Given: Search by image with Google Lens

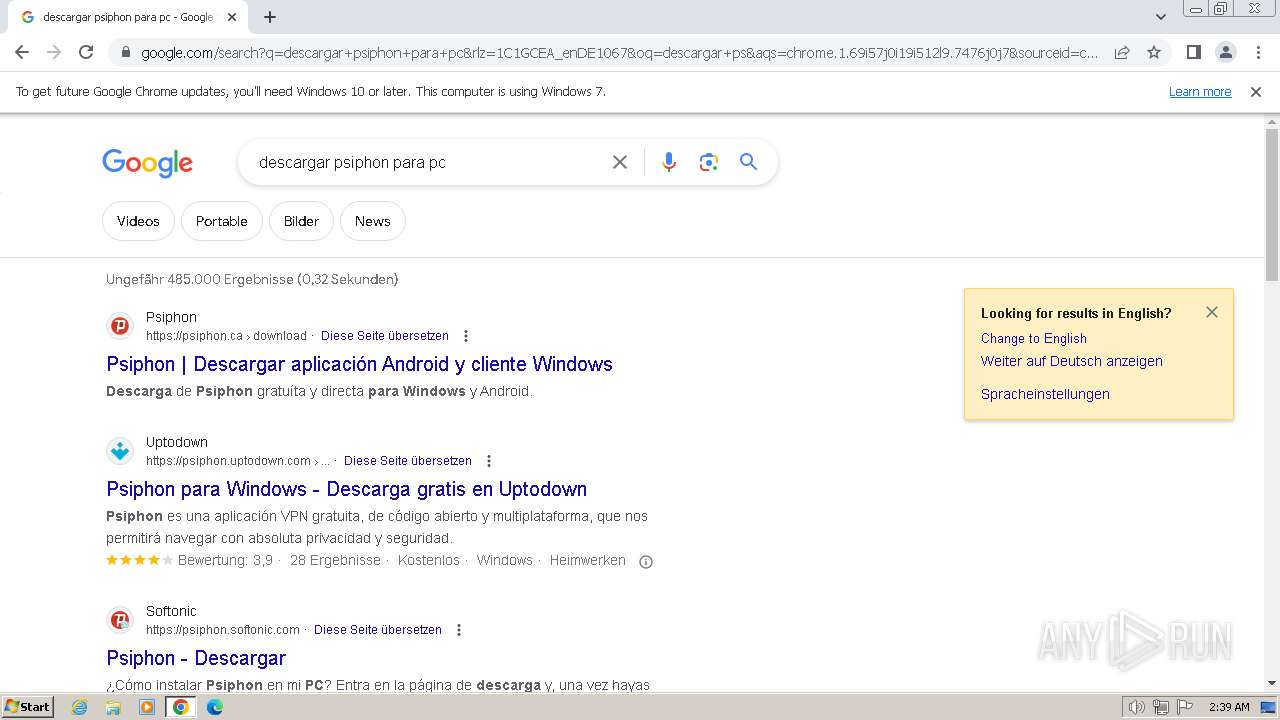Looking at the screenshot, I should (709, 162).
